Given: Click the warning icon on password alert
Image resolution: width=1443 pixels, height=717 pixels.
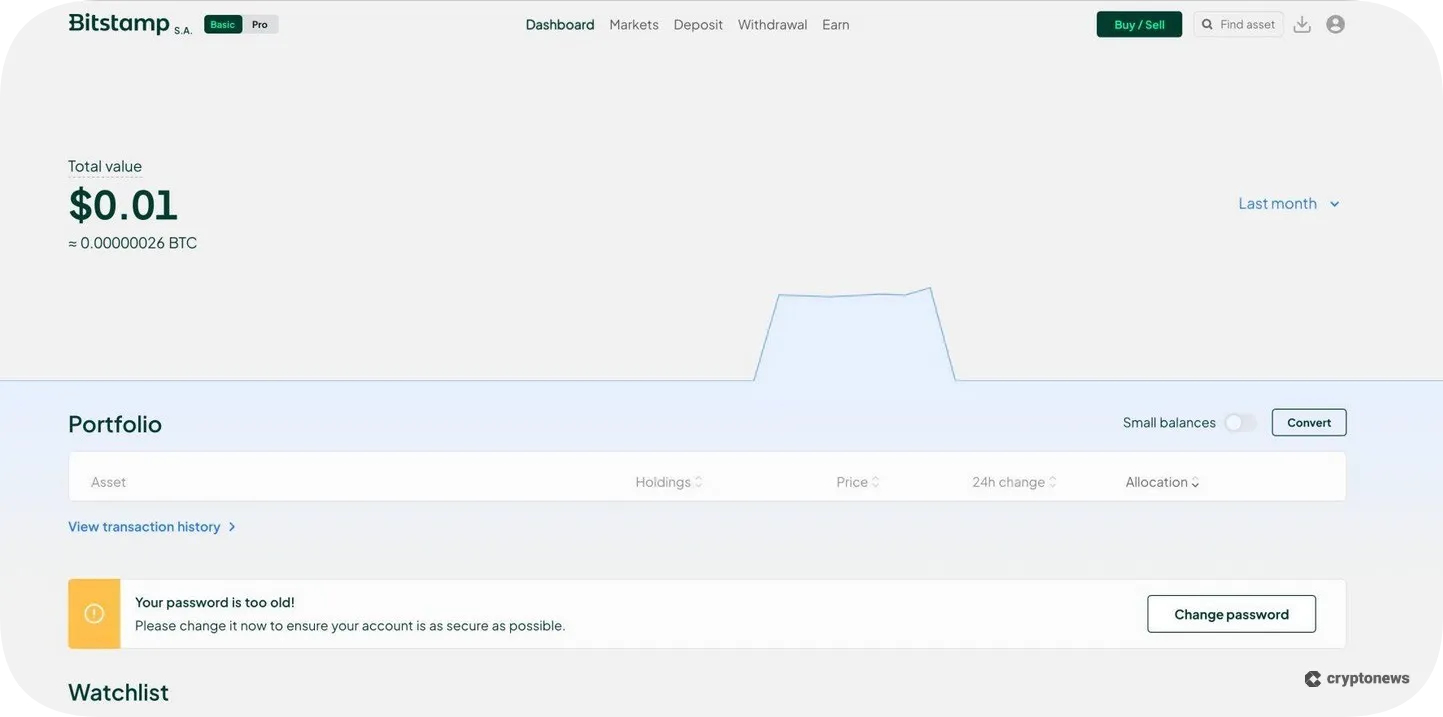Looking at the screenshot, I should coord(93,612).
